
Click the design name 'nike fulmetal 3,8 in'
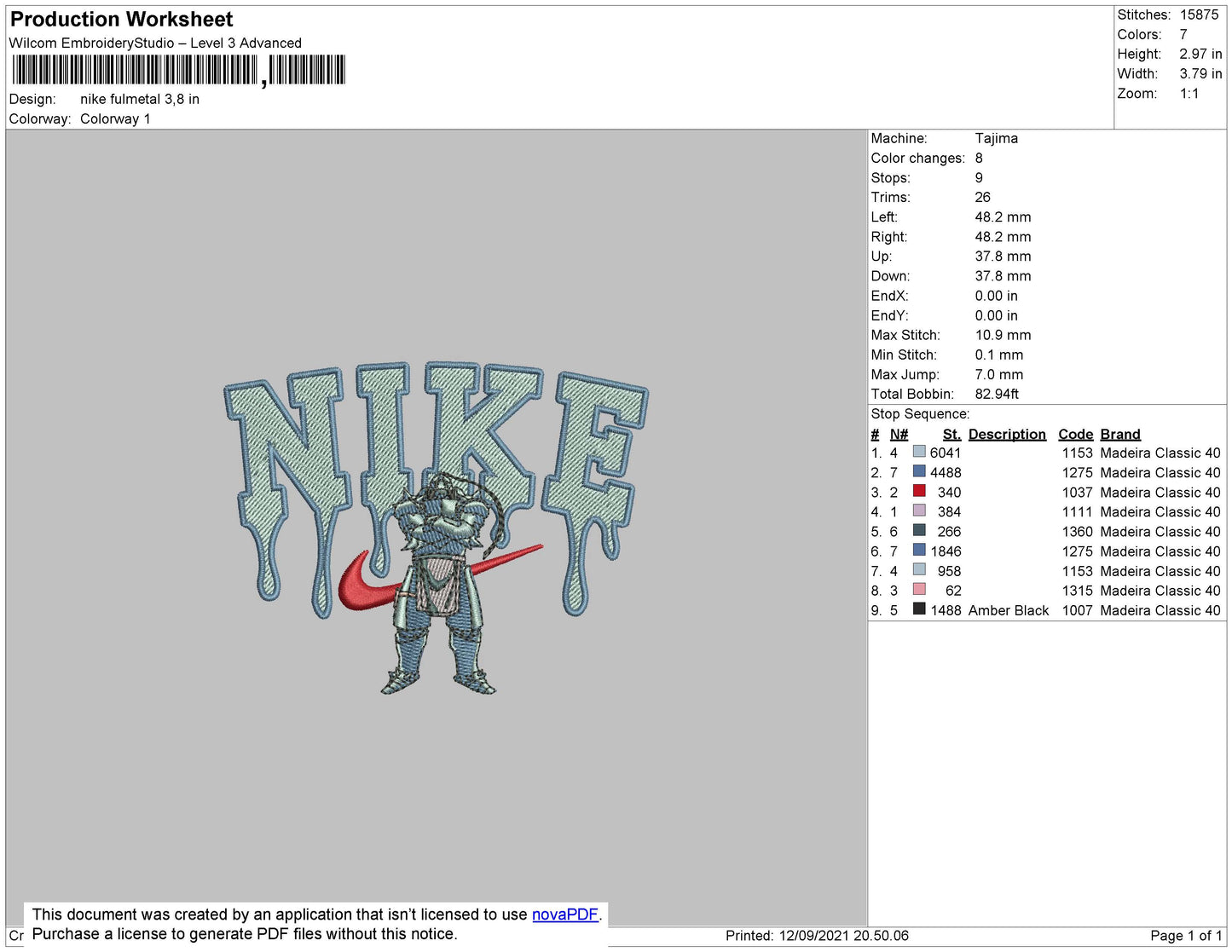click(x=140, y=99)
